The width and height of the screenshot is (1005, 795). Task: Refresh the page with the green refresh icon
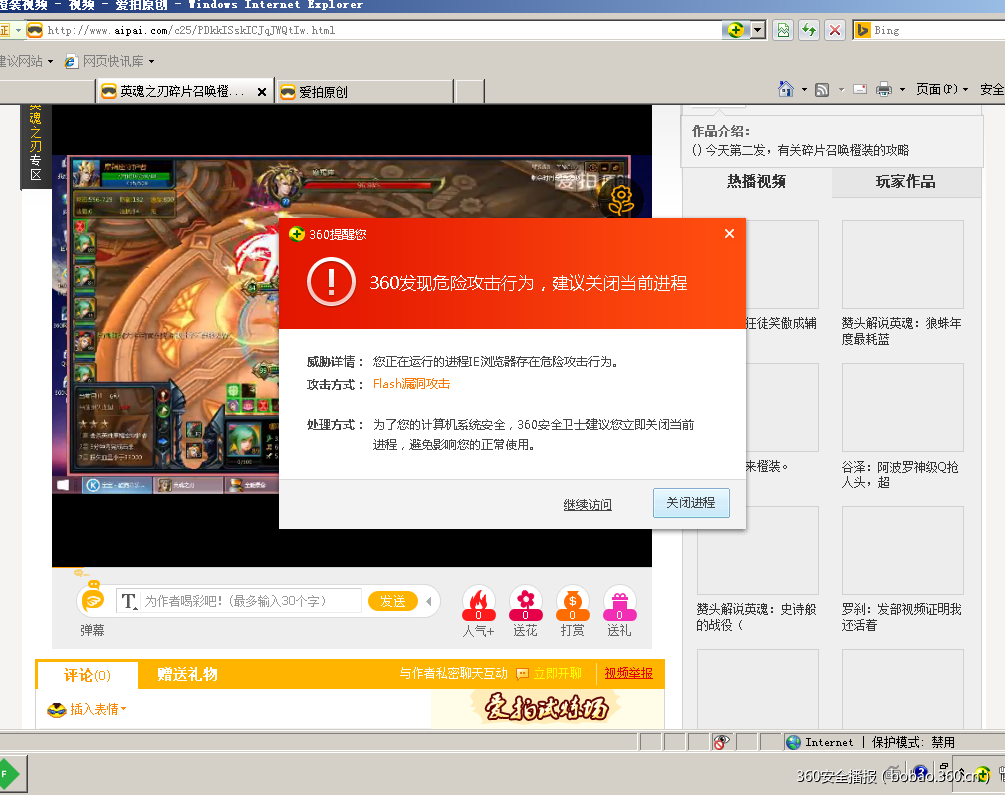(x=807, y=30)
